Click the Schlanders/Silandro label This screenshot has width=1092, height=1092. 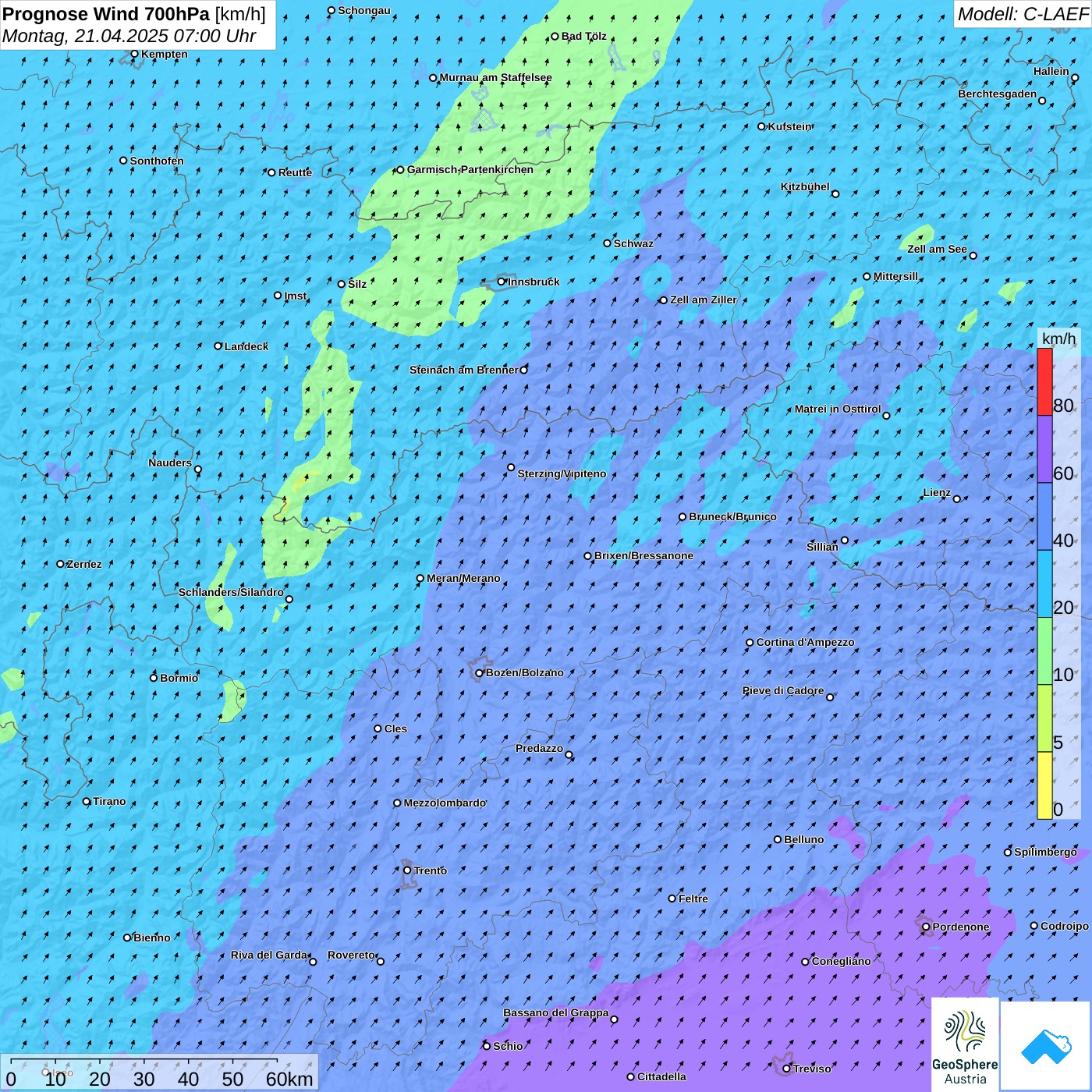[231, 592]
